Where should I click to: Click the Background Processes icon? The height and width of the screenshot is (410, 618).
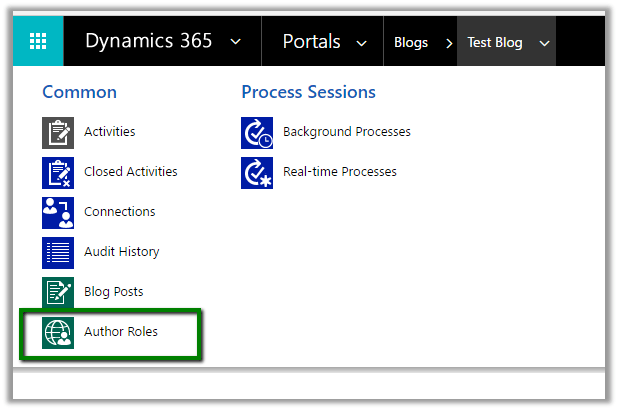[257, 132]
